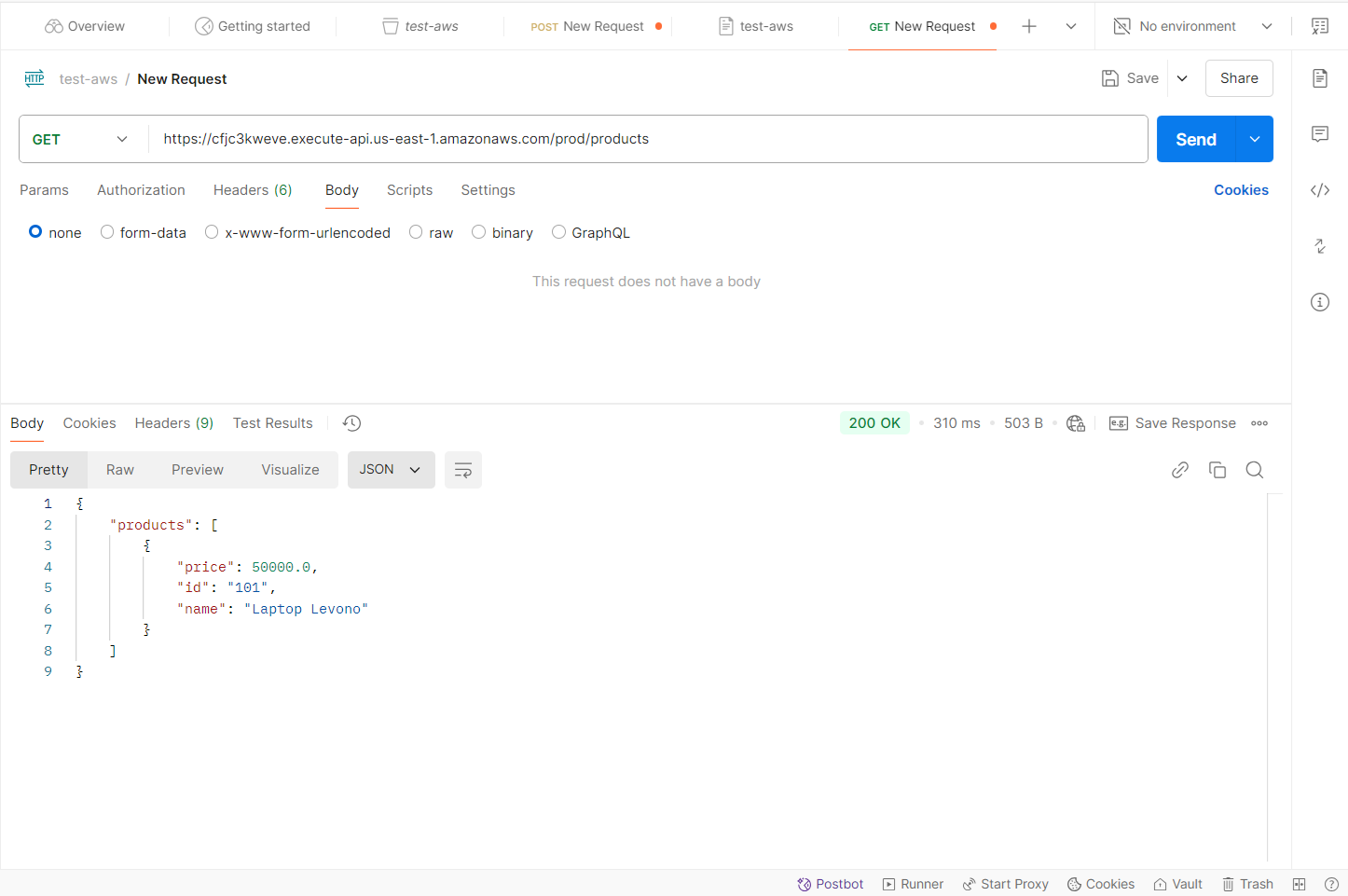
Task: Add a new tab with plus icon
Action: click(x=1029, y=26)
